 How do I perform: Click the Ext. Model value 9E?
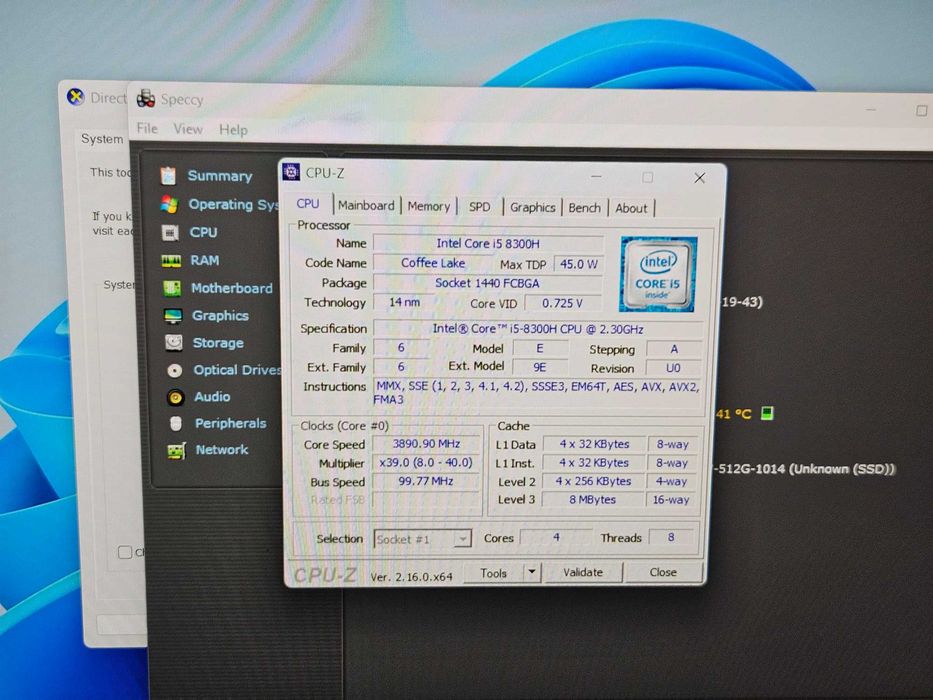pyautogui.click(x=540, y=367)
